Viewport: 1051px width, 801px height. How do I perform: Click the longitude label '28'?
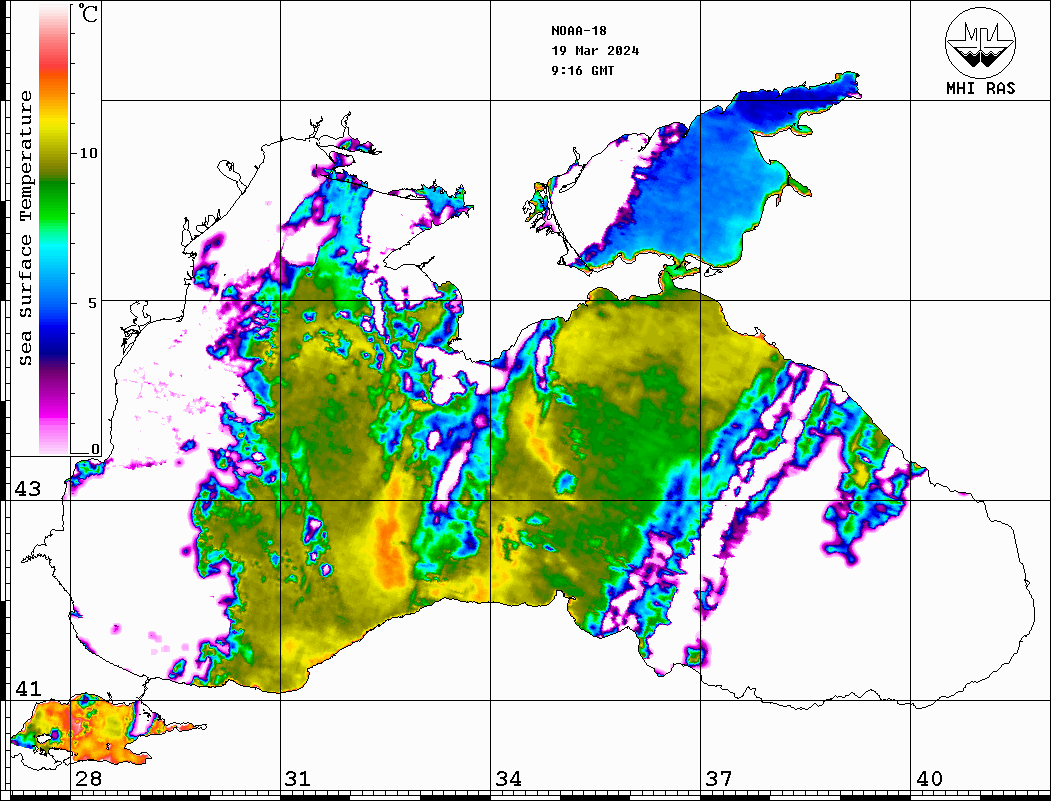click(88, 778)
